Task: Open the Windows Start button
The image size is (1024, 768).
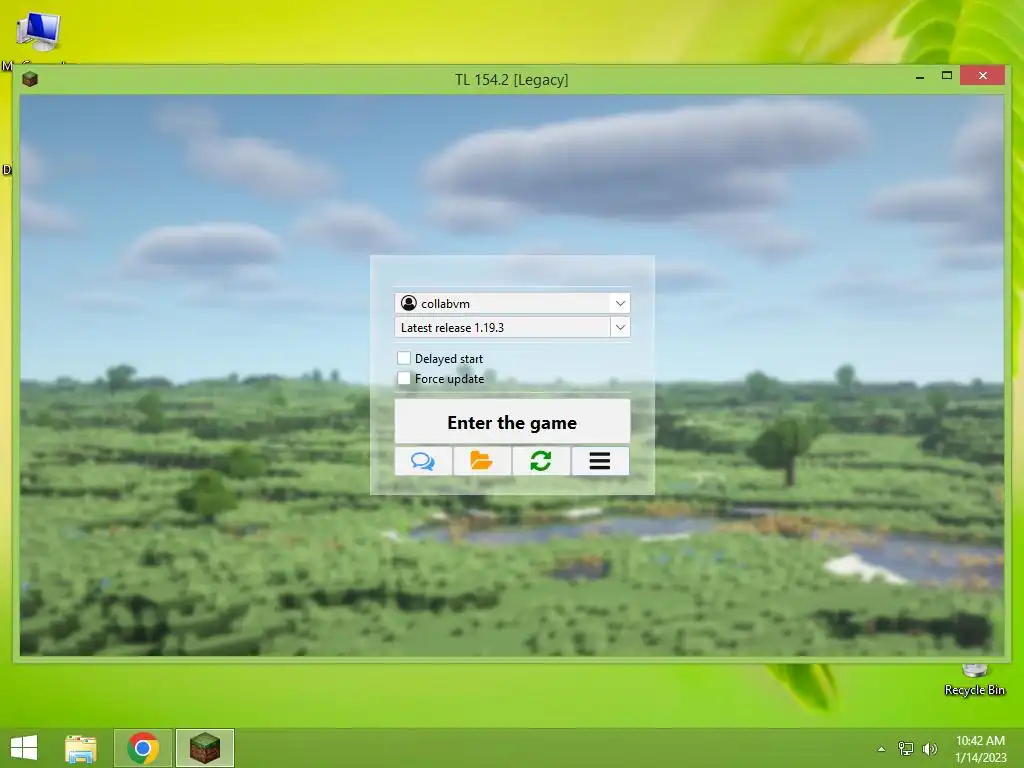Action: click(x=24, y=748)
